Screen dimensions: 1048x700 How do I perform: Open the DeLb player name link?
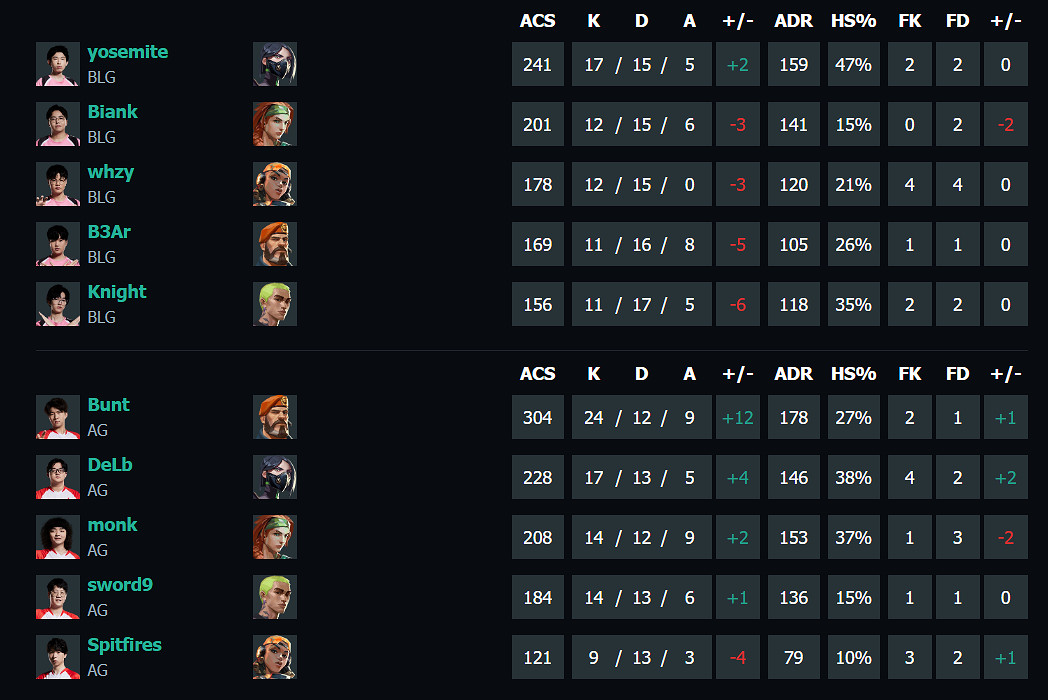(x=110, y=465)
